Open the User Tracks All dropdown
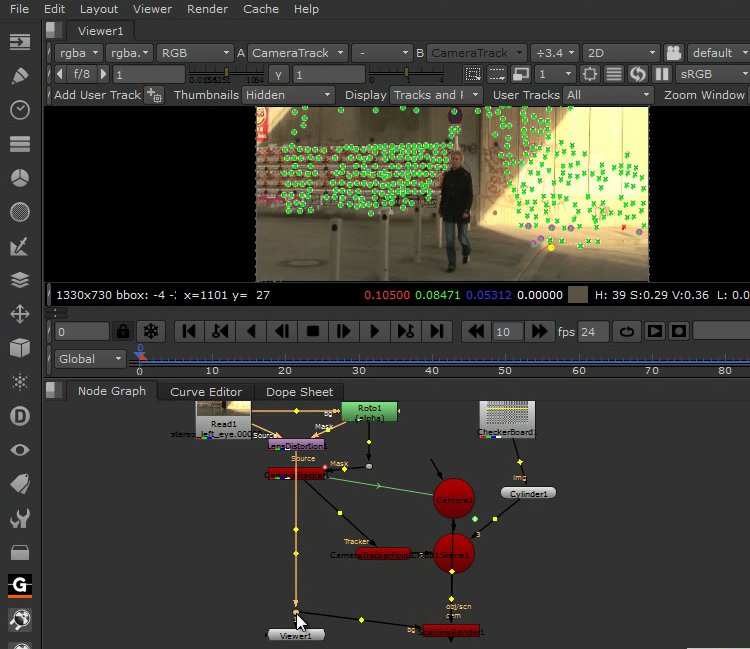 (608, 95)
